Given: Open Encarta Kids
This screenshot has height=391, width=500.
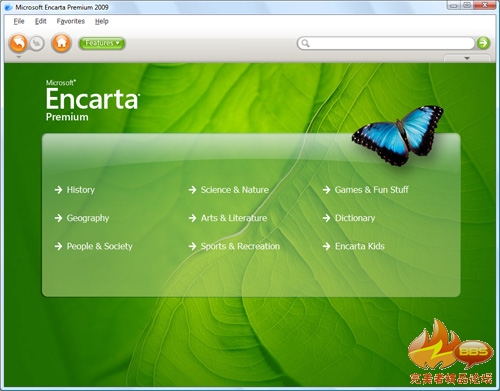Looking at the screenshot, I should click(360, 246).
